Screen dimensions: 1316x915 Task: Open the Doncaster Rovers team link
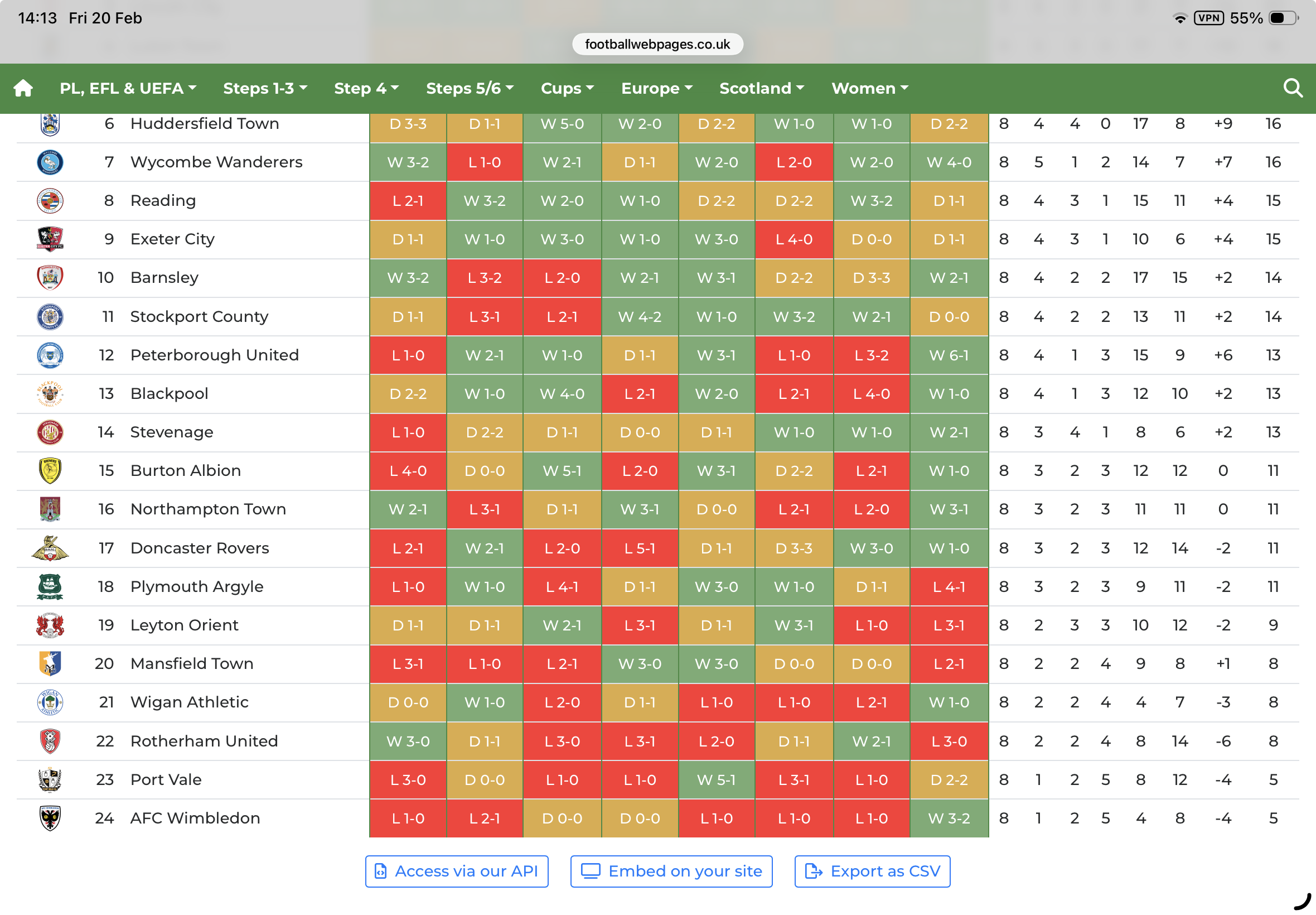(x=200, y=548)
